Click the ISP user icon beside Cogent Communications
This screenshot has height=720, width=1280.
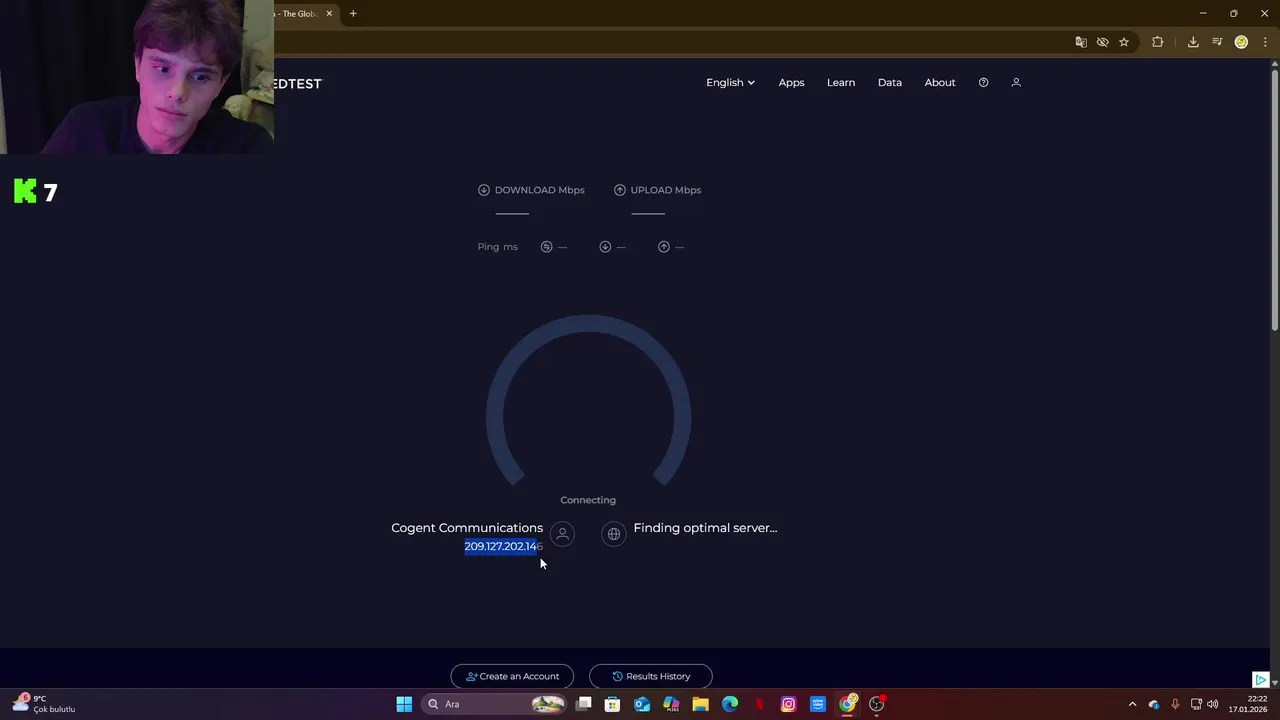click(x=563, y=534)
